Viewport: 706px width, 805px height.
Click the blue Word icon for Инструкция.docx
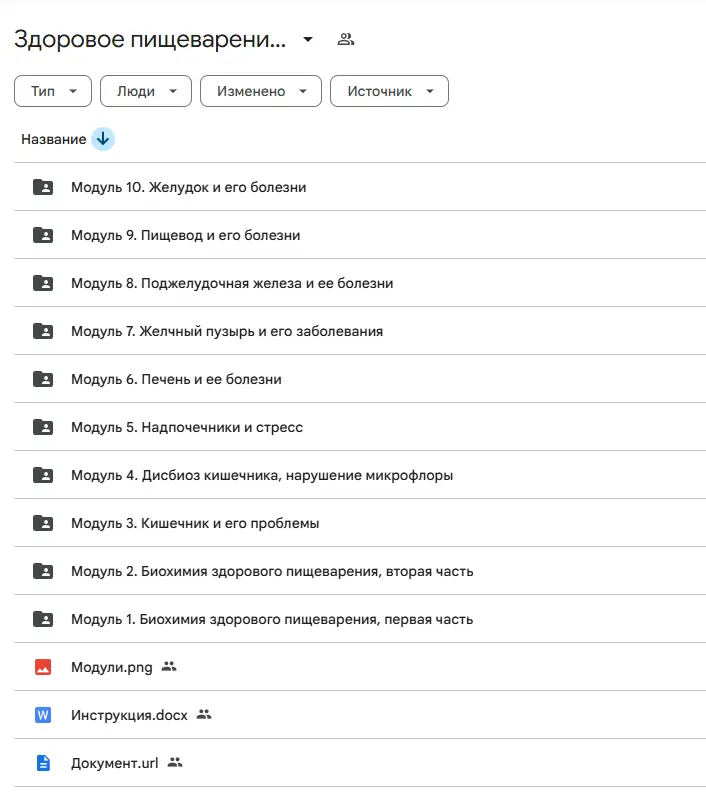42,715
